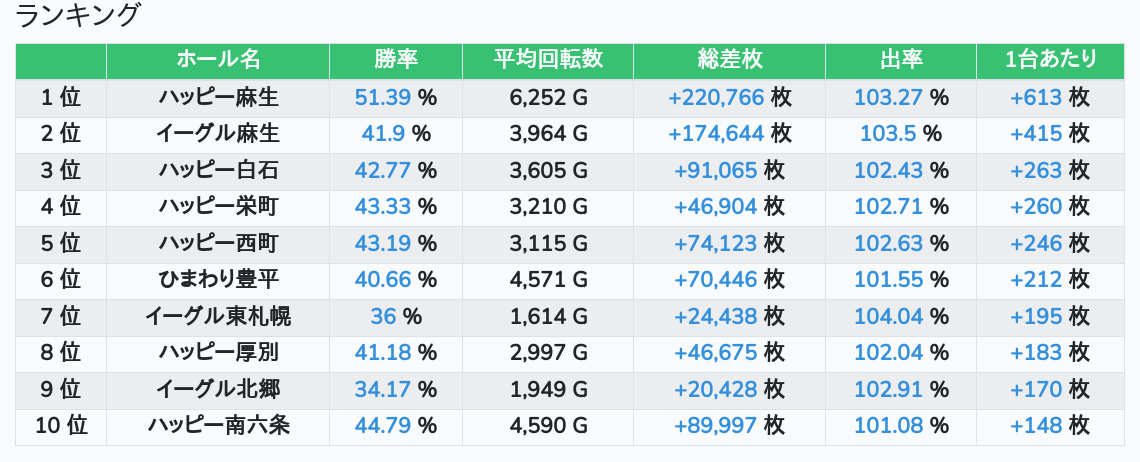
Task: Click the ランキング section heading
Action: click(x=77, y=15)
